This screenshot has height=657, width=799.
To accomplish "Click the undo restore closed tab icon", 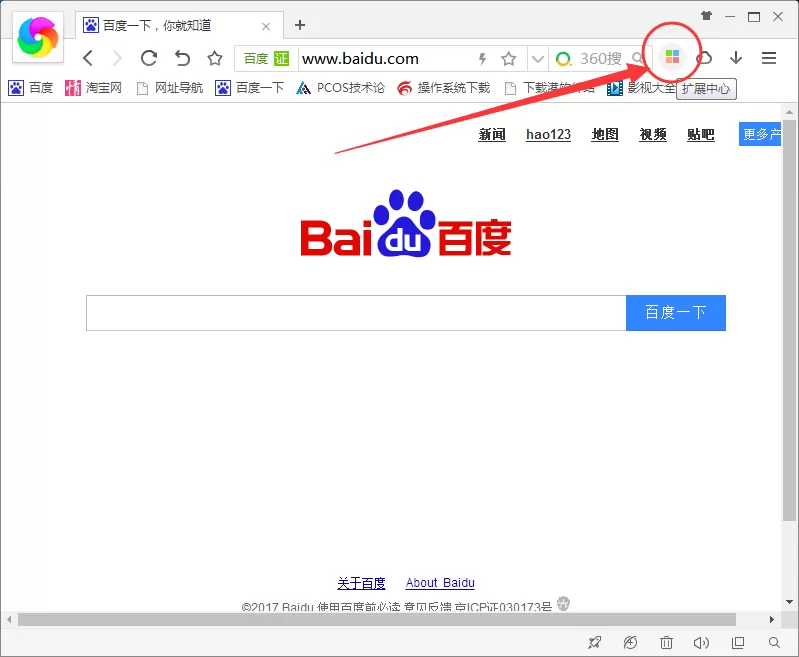I will point(182,58).
